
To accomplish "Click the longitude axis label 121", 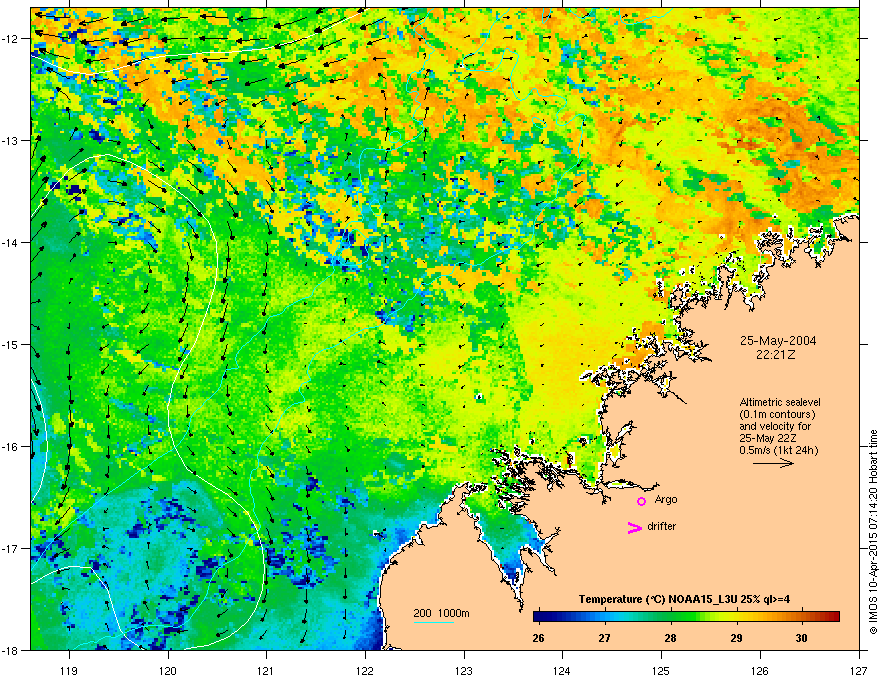I will tap(266, 670).
